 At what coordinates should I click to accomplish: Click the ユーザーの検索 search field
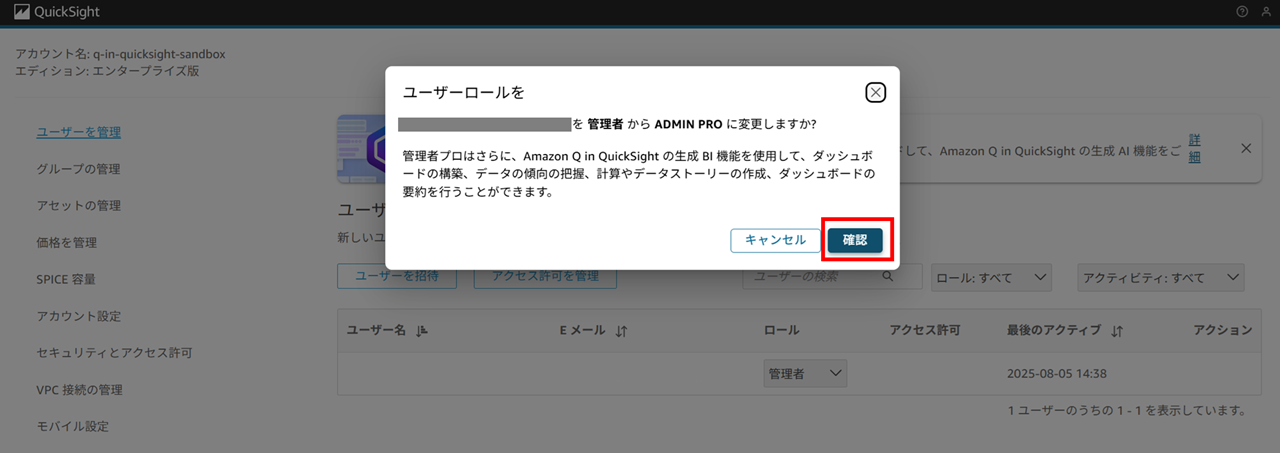click(x=832, y=277)
